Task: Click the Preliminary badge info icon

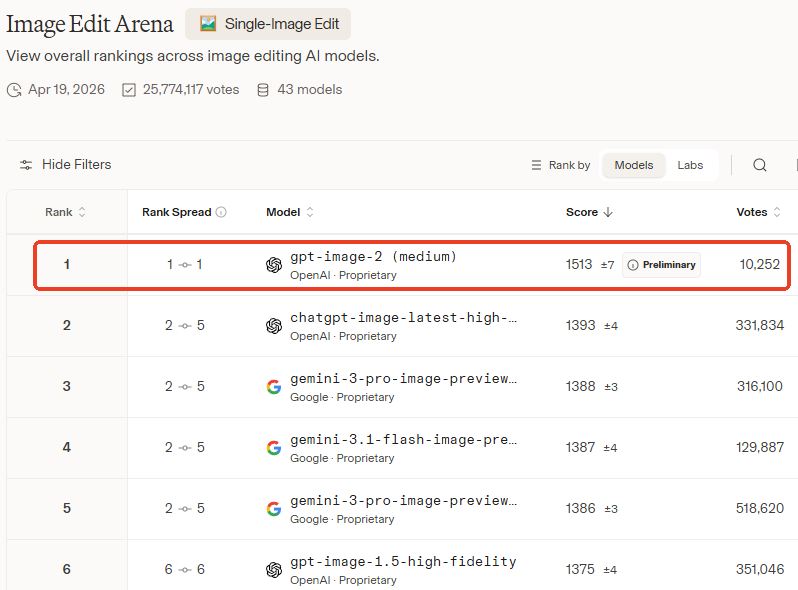Action: 633,265
